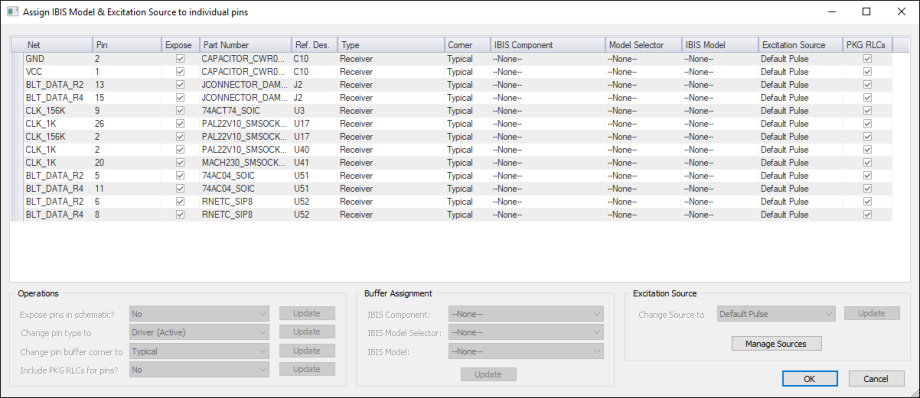Click the row selector of GND row

pyautogui.click(x=17, y=59)
